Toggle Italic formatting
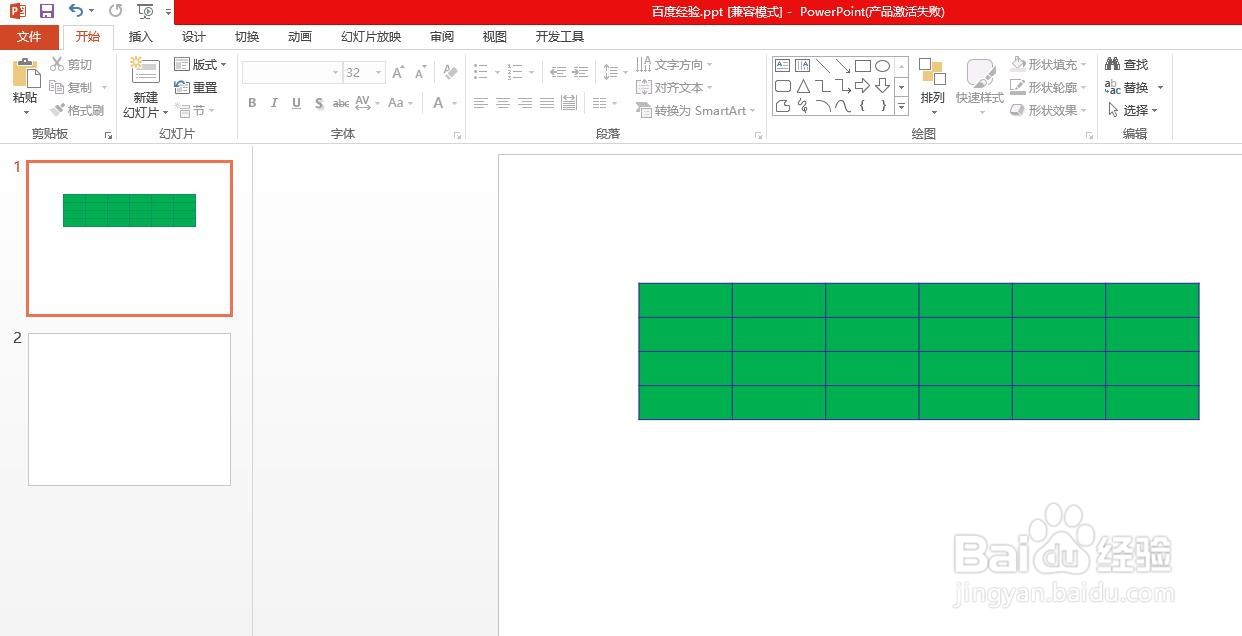Viewport: 1242px width, 636px height. [274, 103]
